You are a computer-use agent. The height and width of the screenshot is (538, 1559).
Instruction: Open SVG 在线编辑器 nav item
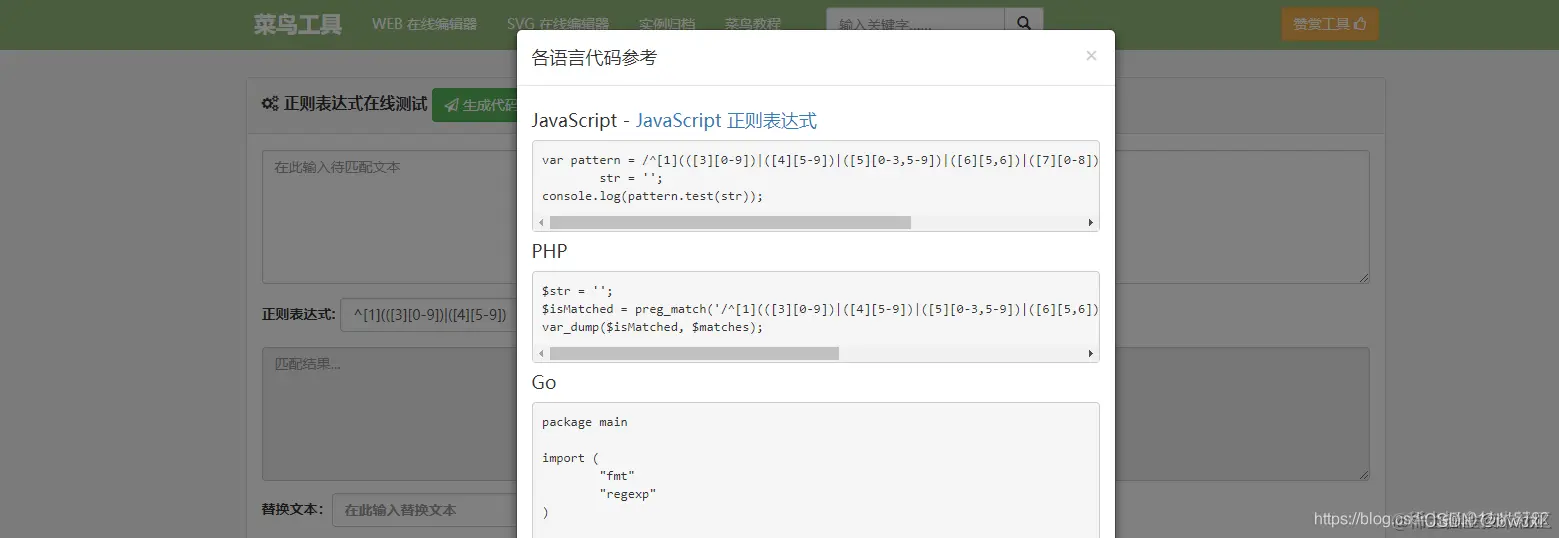(558, 24)
